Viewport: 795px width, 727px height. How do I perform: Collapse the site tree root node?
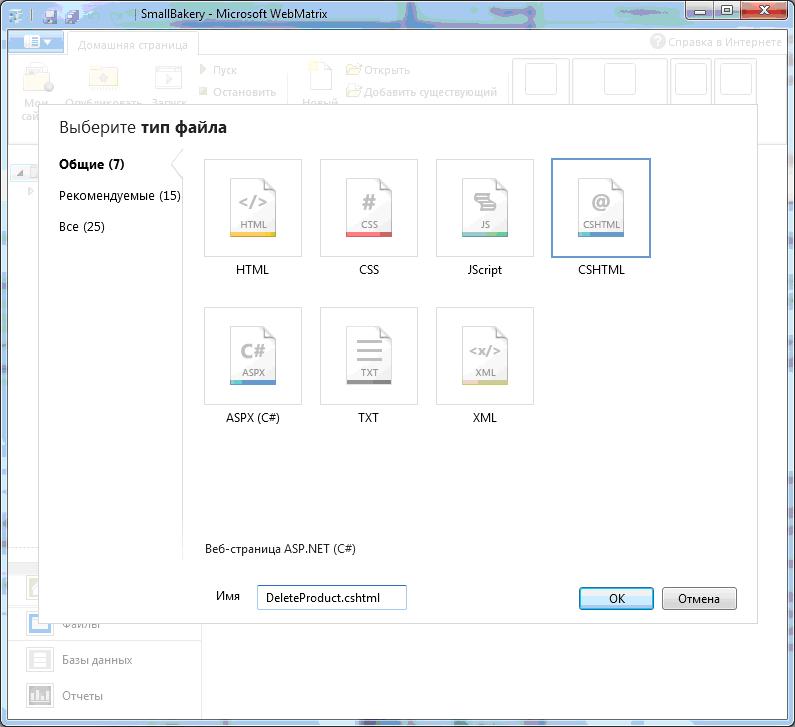(20, 173)
